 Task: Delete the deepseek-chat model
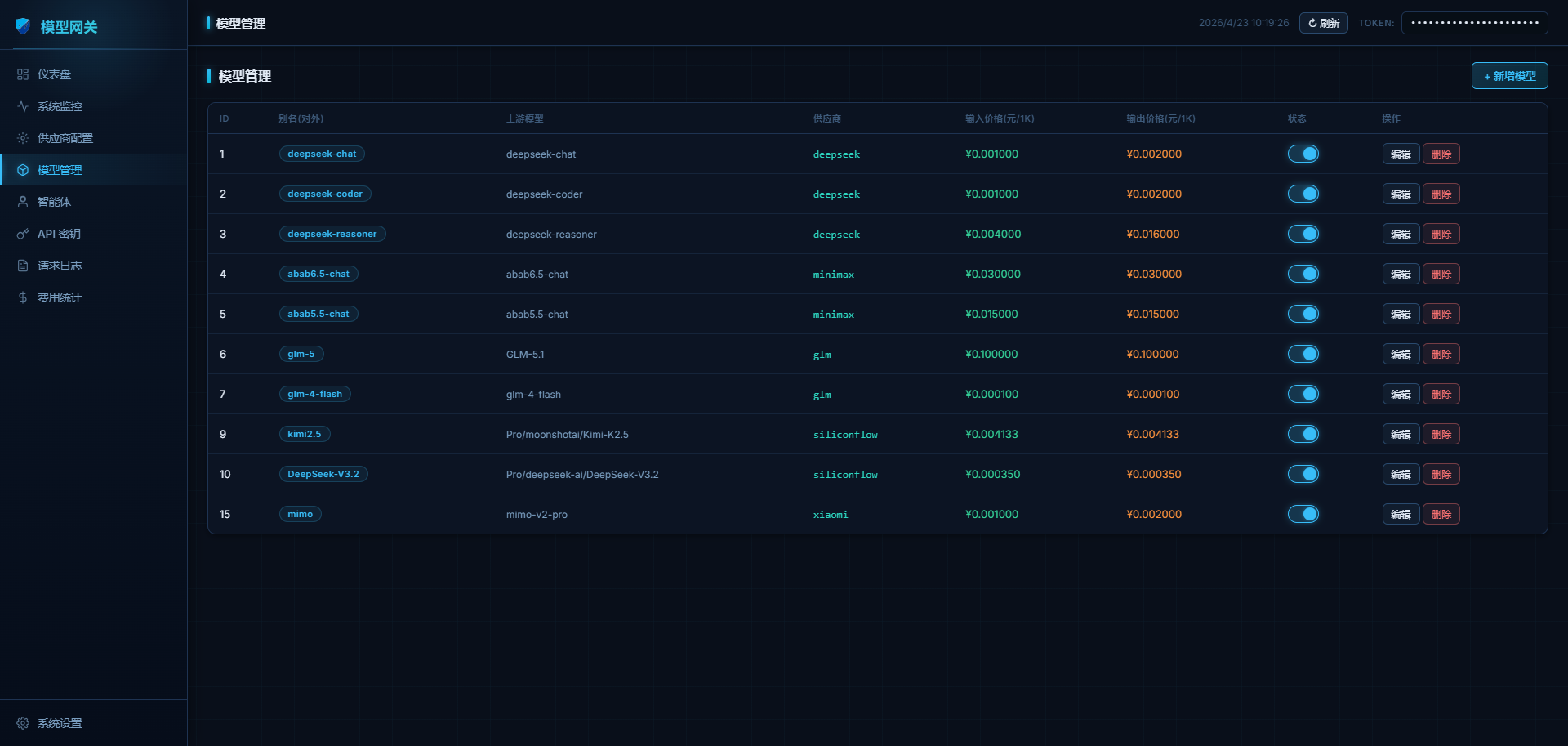[x=1441, y=154]
